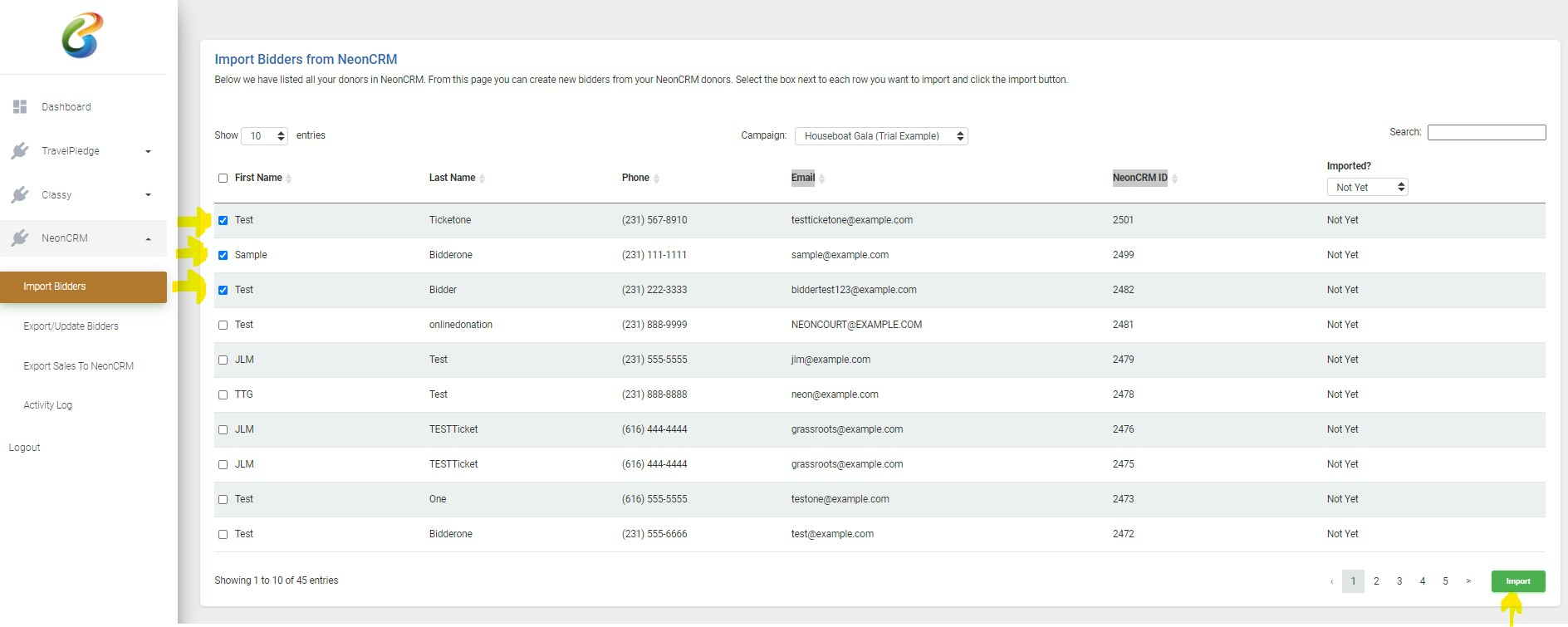Click the TravelPledge plug icon
The image size is (1568, 627).
pos(20,151)
